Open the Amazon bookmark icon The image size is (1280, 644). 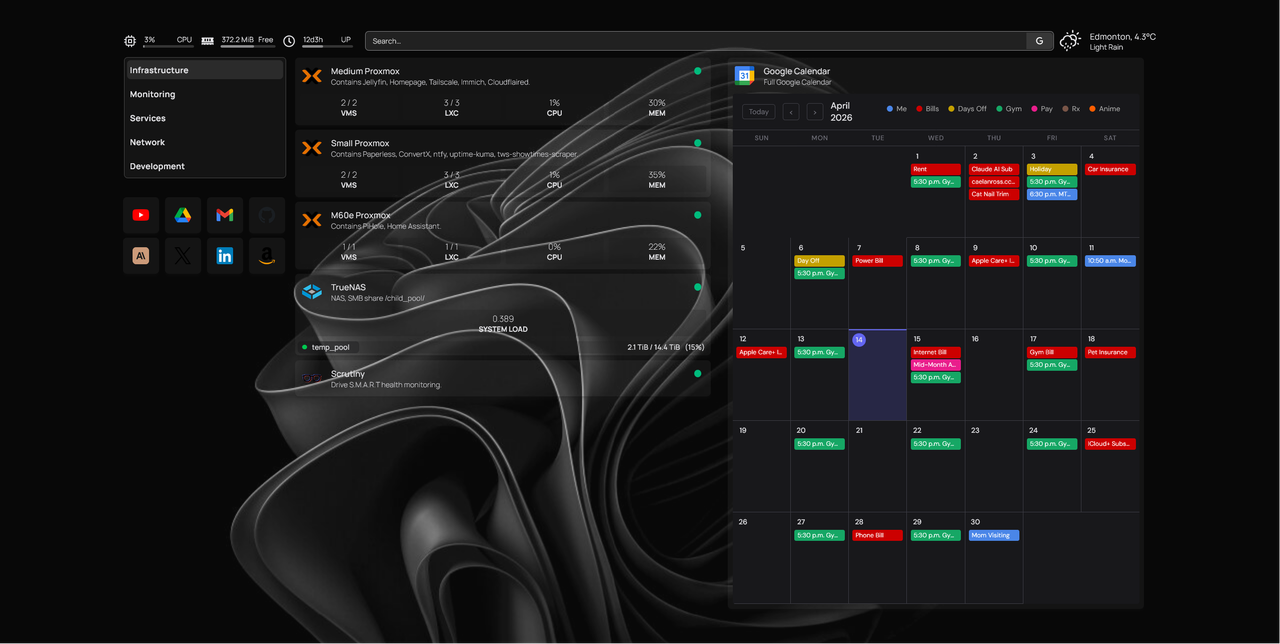click(266, 256)
